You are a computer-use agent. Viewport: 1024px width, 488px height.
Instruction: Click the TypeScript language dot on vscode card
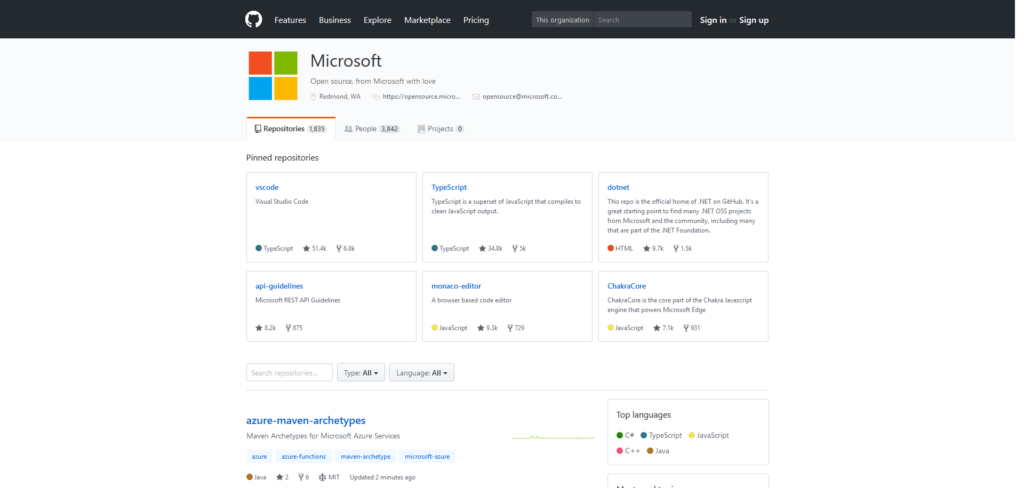tap(259, 248)
